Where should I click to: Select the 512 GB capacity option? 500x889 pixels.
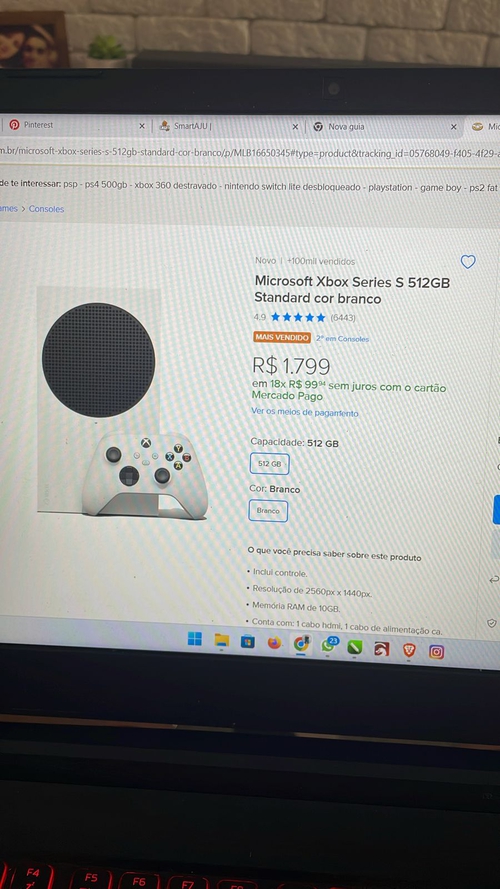(x=270, y=464)
